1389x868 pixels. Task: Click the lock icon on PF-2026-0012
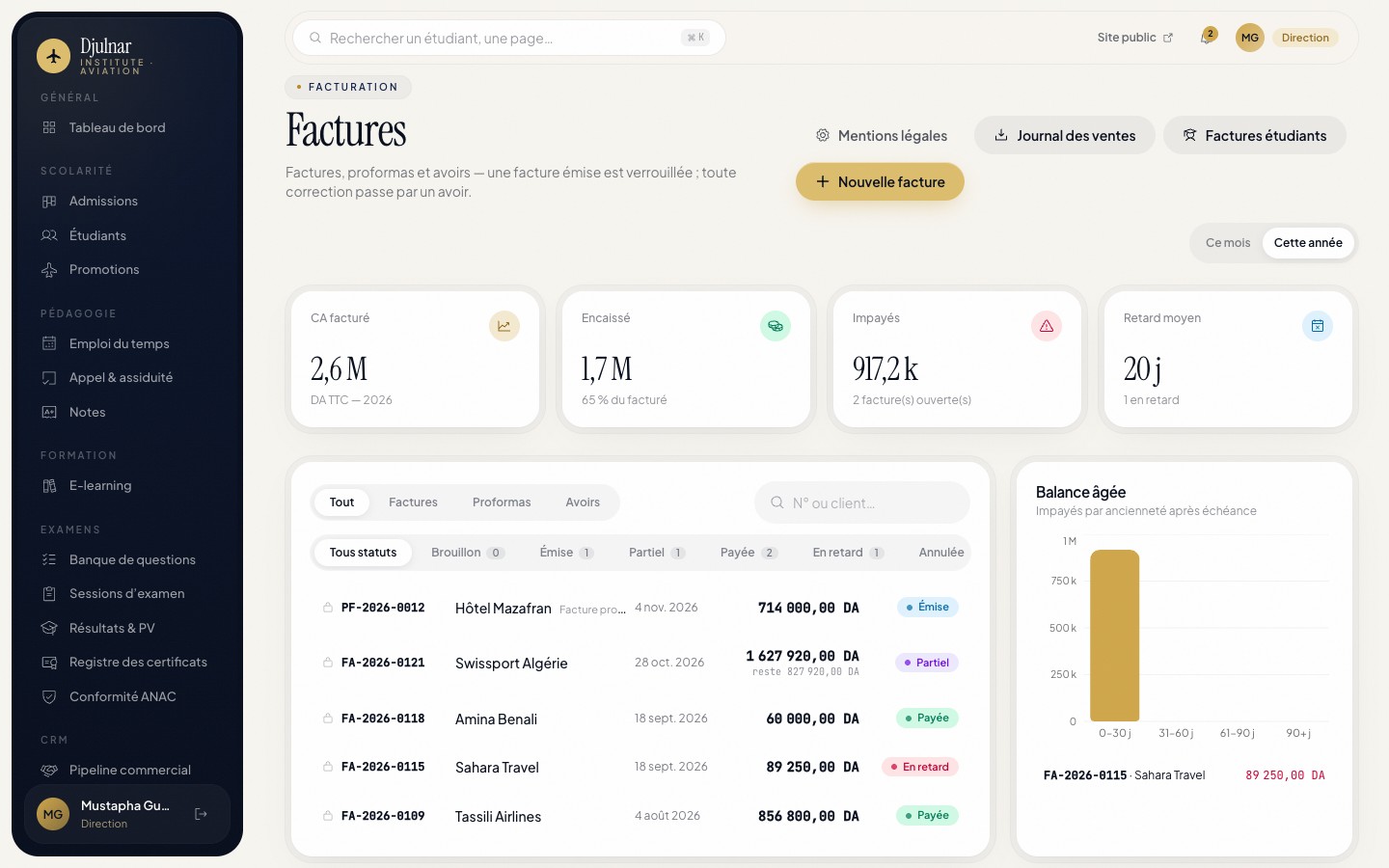tap(328, 608)
